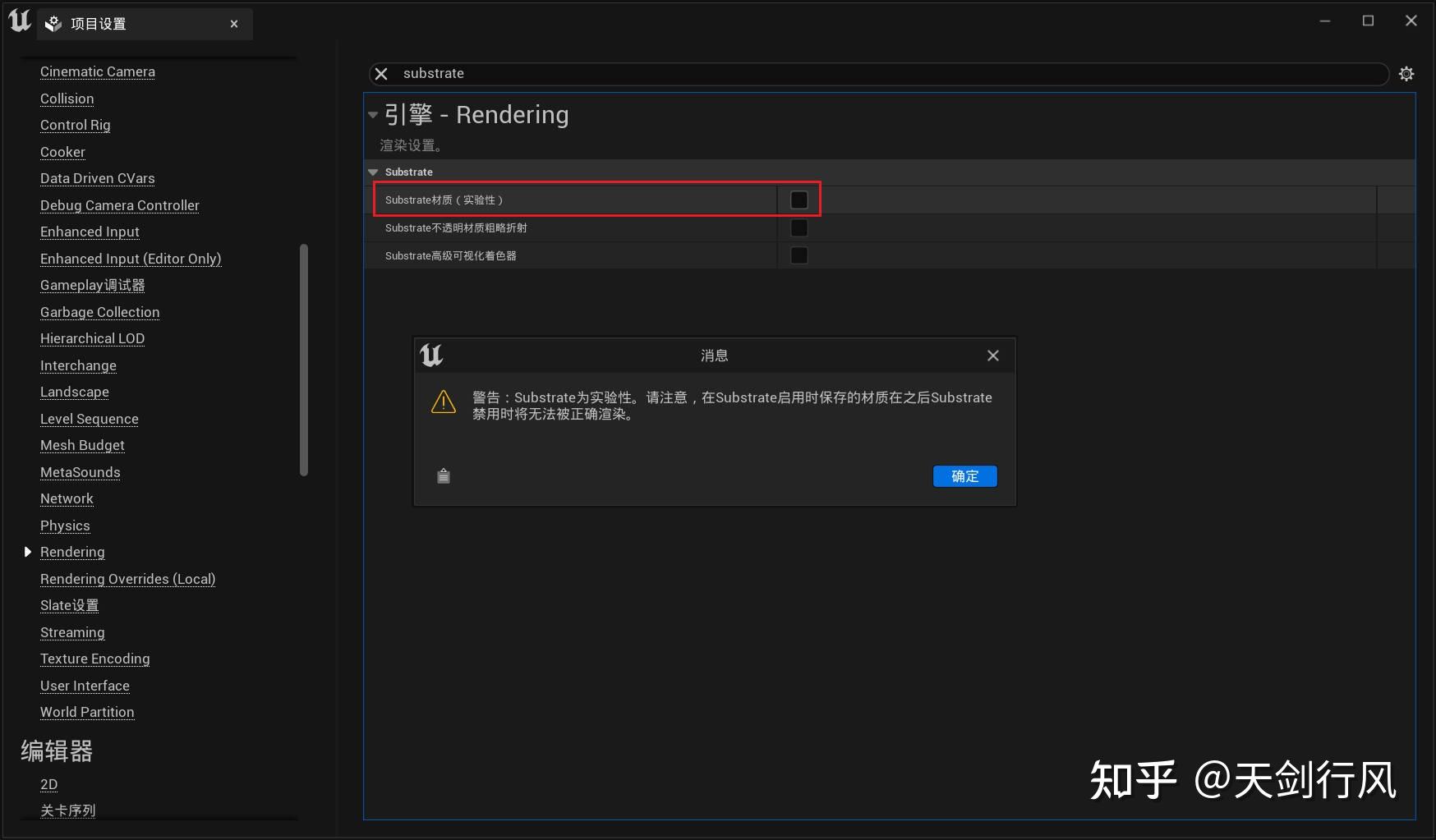Click the settings icon on the 项目设置 tab

52,23
